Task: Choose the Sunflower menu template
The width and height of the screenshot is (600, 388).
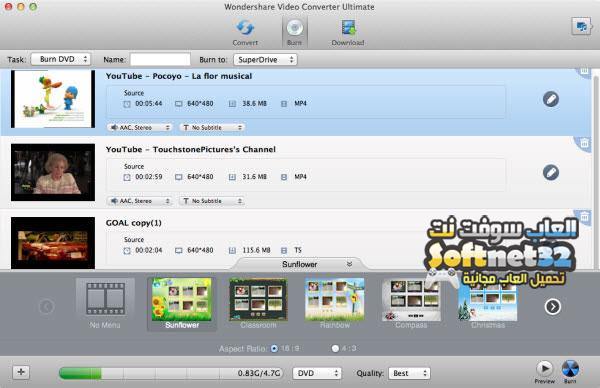Action: (x=182, y=305)
